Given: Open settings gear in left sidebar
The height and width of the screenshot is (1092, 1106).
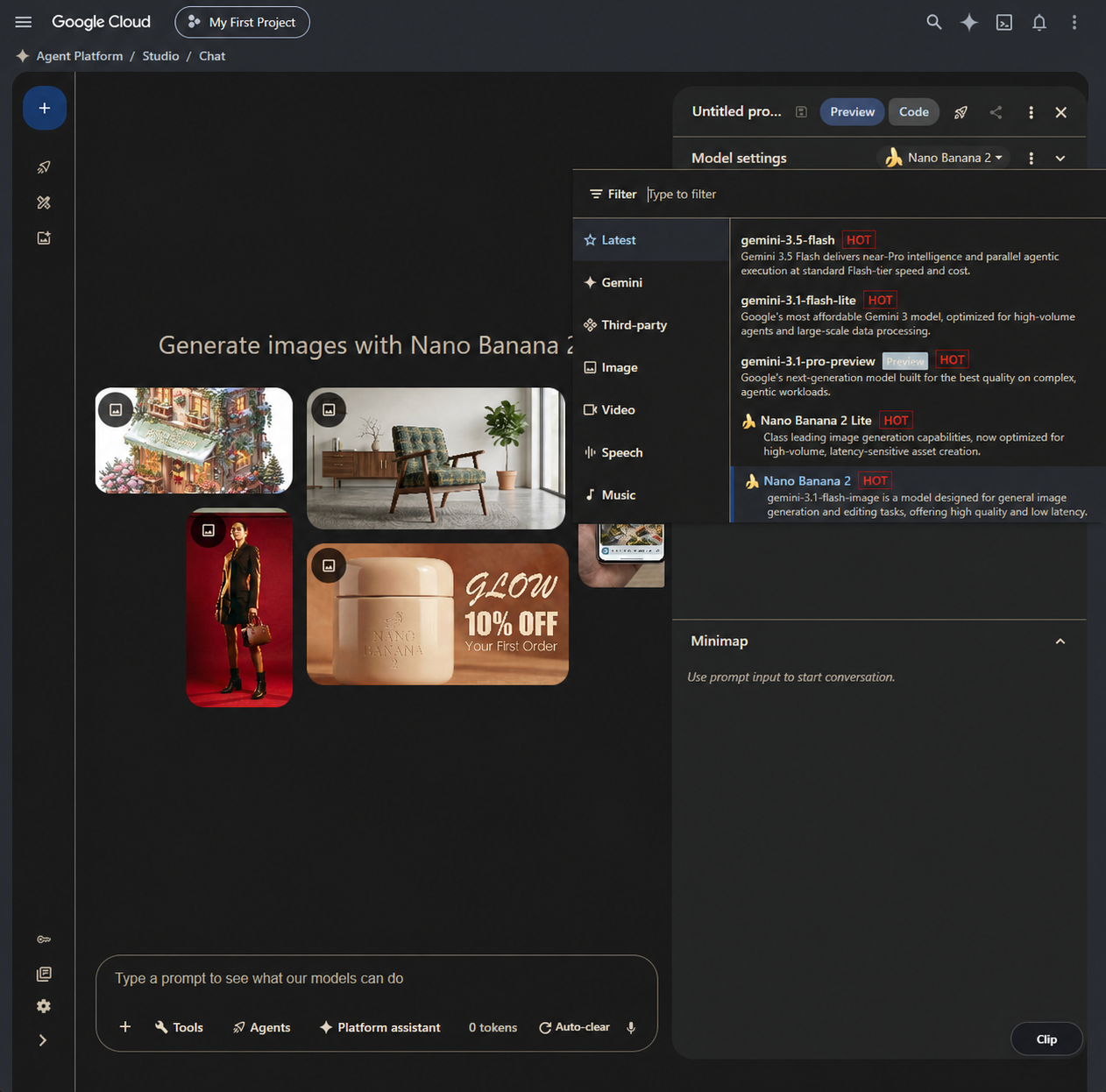Looking at the screenshot, I should (x=44, y=1006).
